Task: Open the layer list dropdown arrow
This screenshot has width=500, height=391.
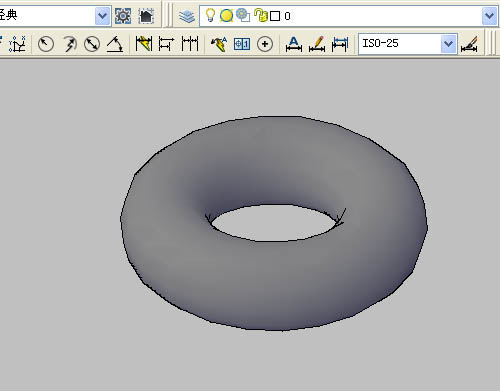Action: pyautogui.click(x=489, y=16)
